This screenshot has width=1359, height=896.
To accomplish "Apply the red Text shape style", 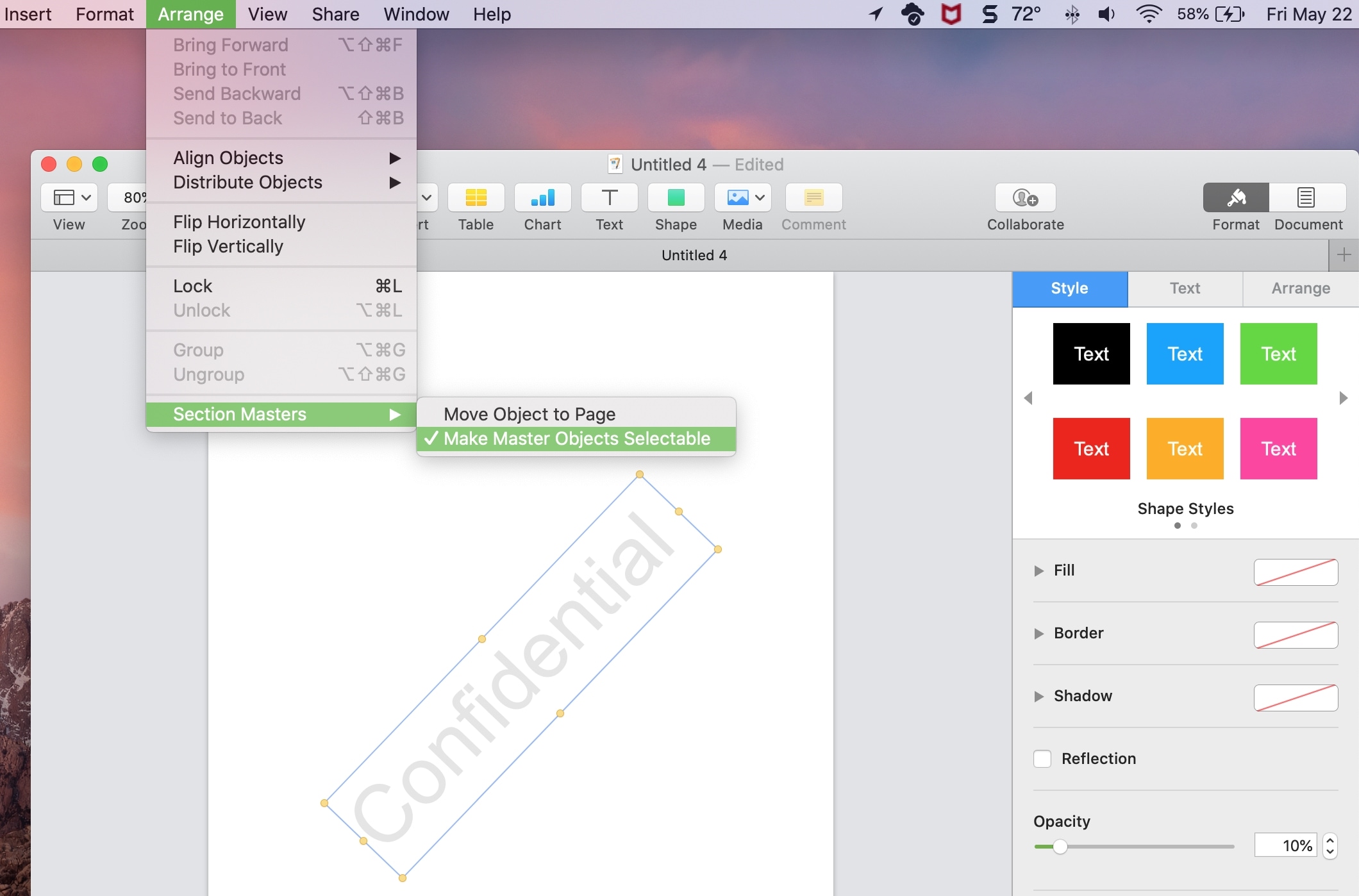I will (1092, 449).
